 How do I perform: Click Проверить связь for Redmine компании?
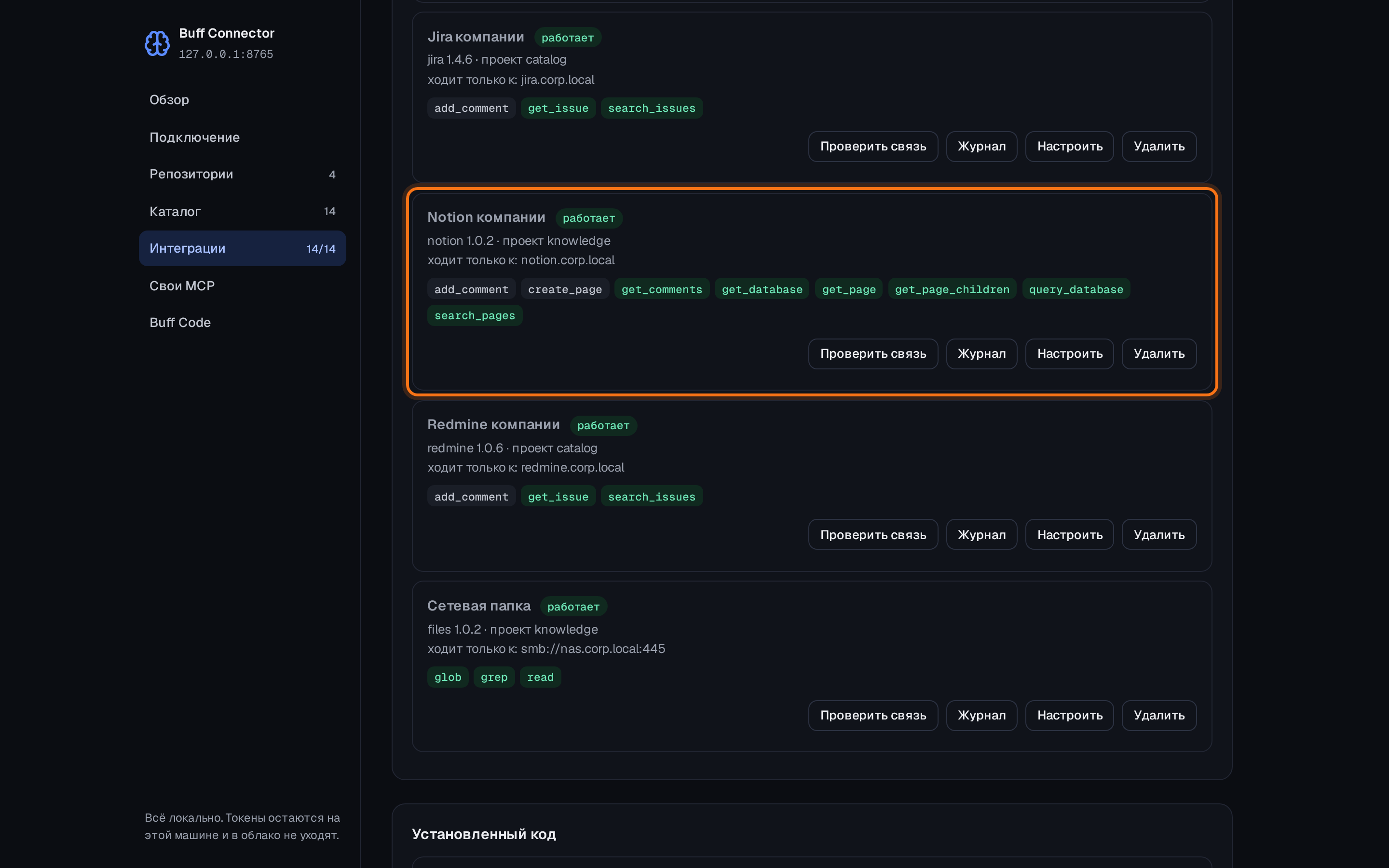[x=873, y=534]
